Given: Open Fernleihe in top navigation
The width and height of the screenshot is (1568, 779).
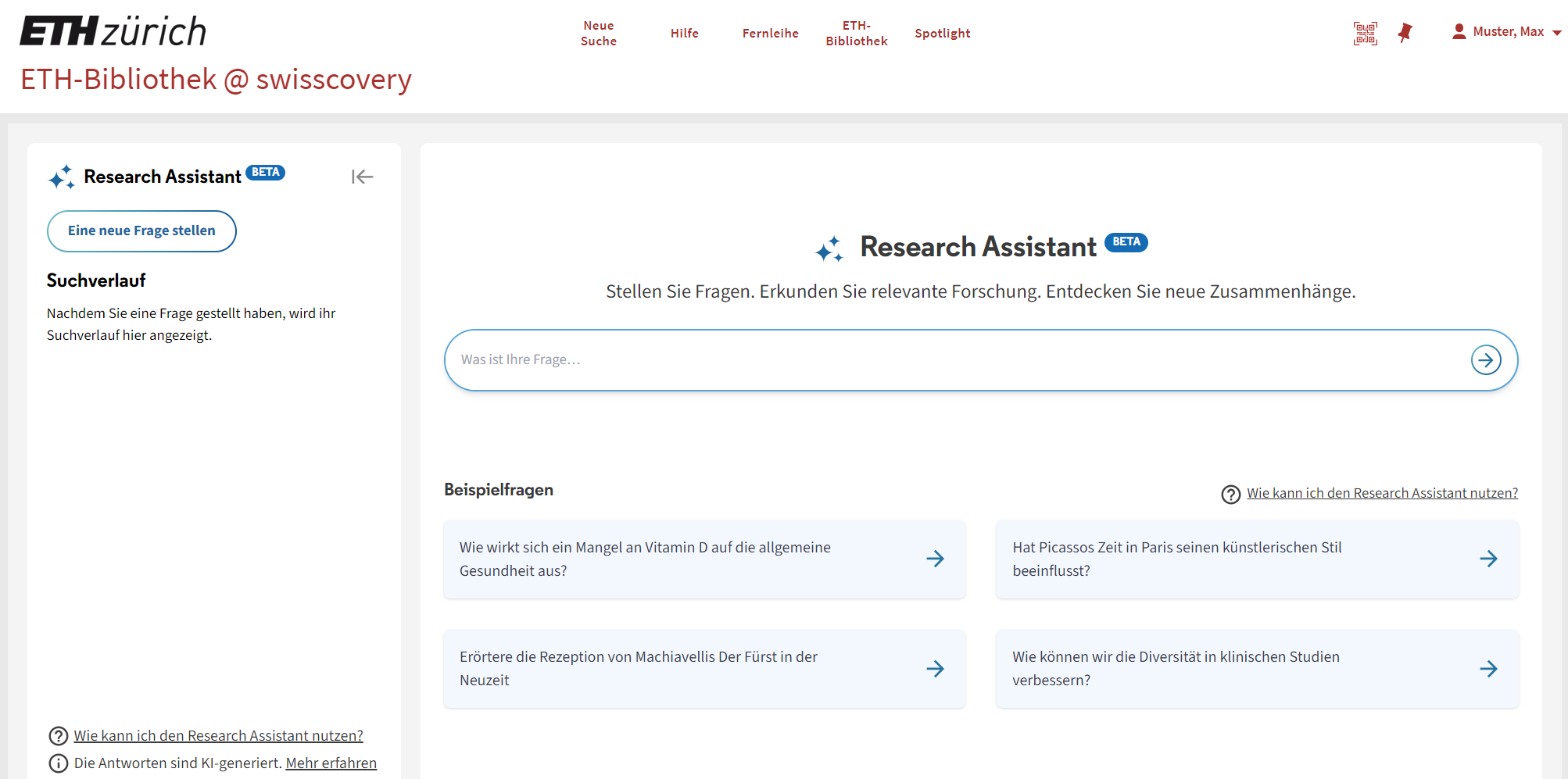Looking at the screenshot, I should [771, 34].
